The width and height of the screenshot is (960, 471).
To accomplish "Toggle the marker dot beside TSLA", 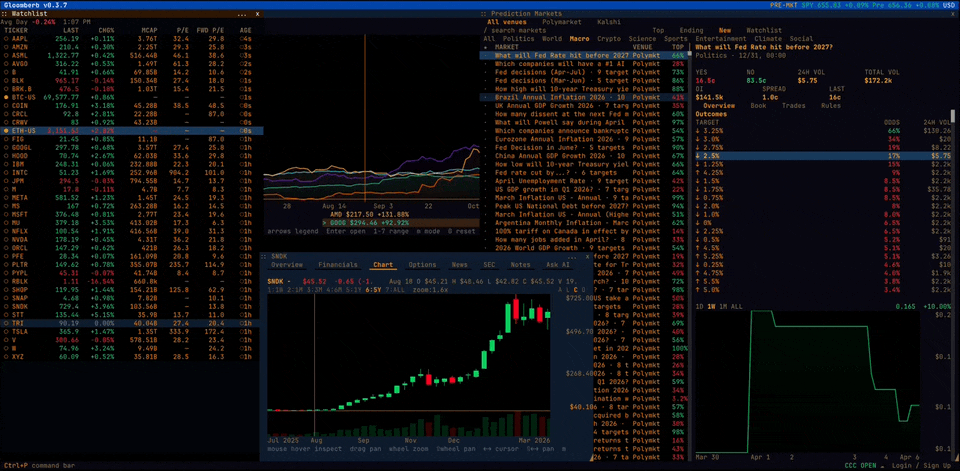I will [6, 331].
